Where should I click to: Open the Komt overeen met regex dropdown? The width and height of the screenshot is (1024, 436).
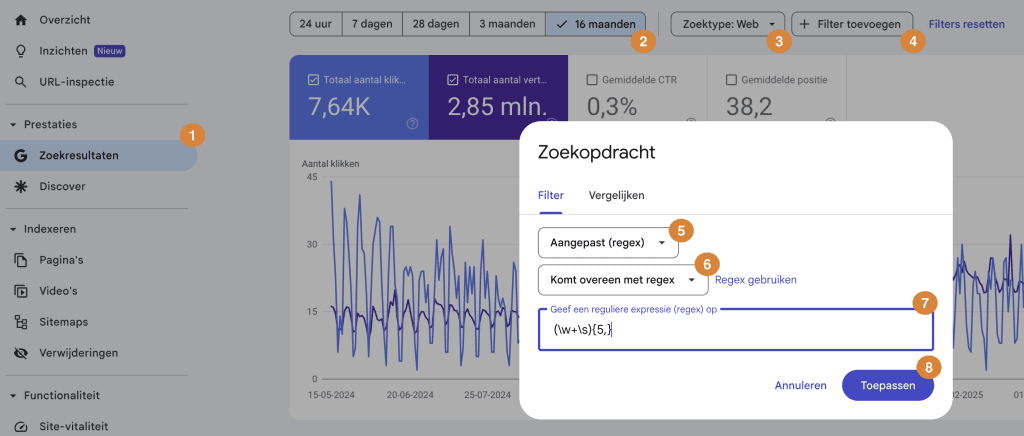[x=623, y=280]
